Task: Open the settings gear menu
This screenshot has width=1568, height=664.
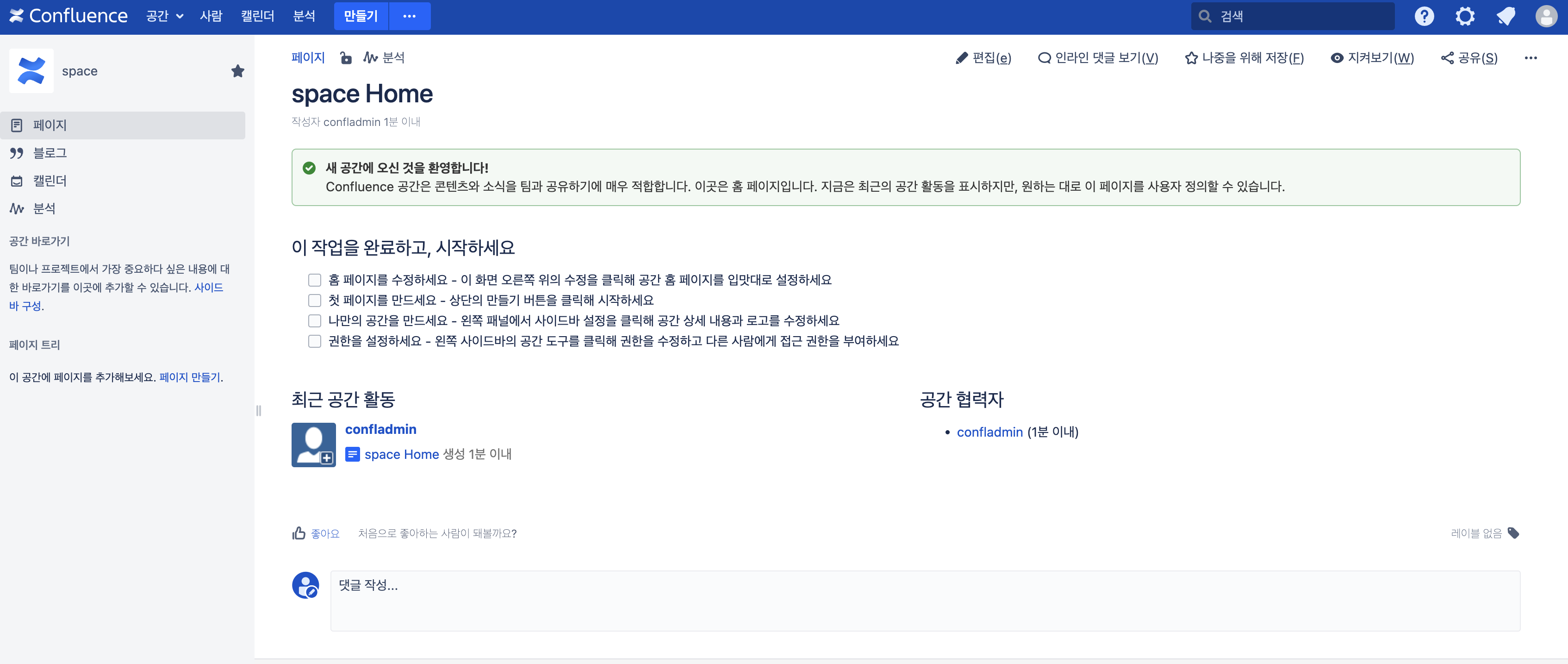Action: pos(1464,17)
